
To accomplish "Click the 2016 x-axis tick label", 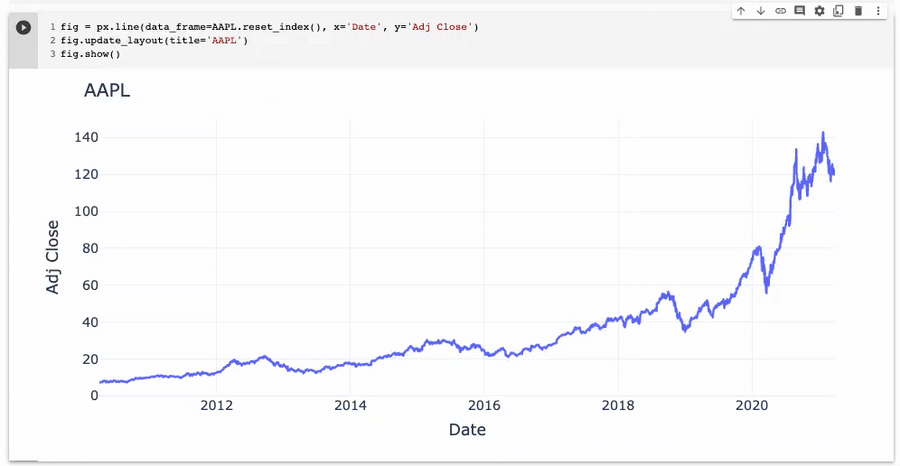I will click(484, 406).
